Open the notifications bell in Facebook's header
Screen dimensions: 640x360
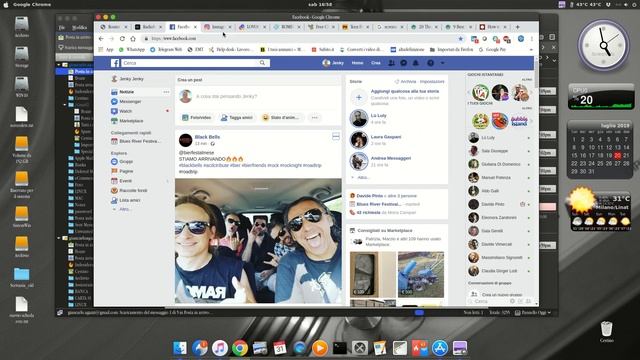tap(416, 63)
